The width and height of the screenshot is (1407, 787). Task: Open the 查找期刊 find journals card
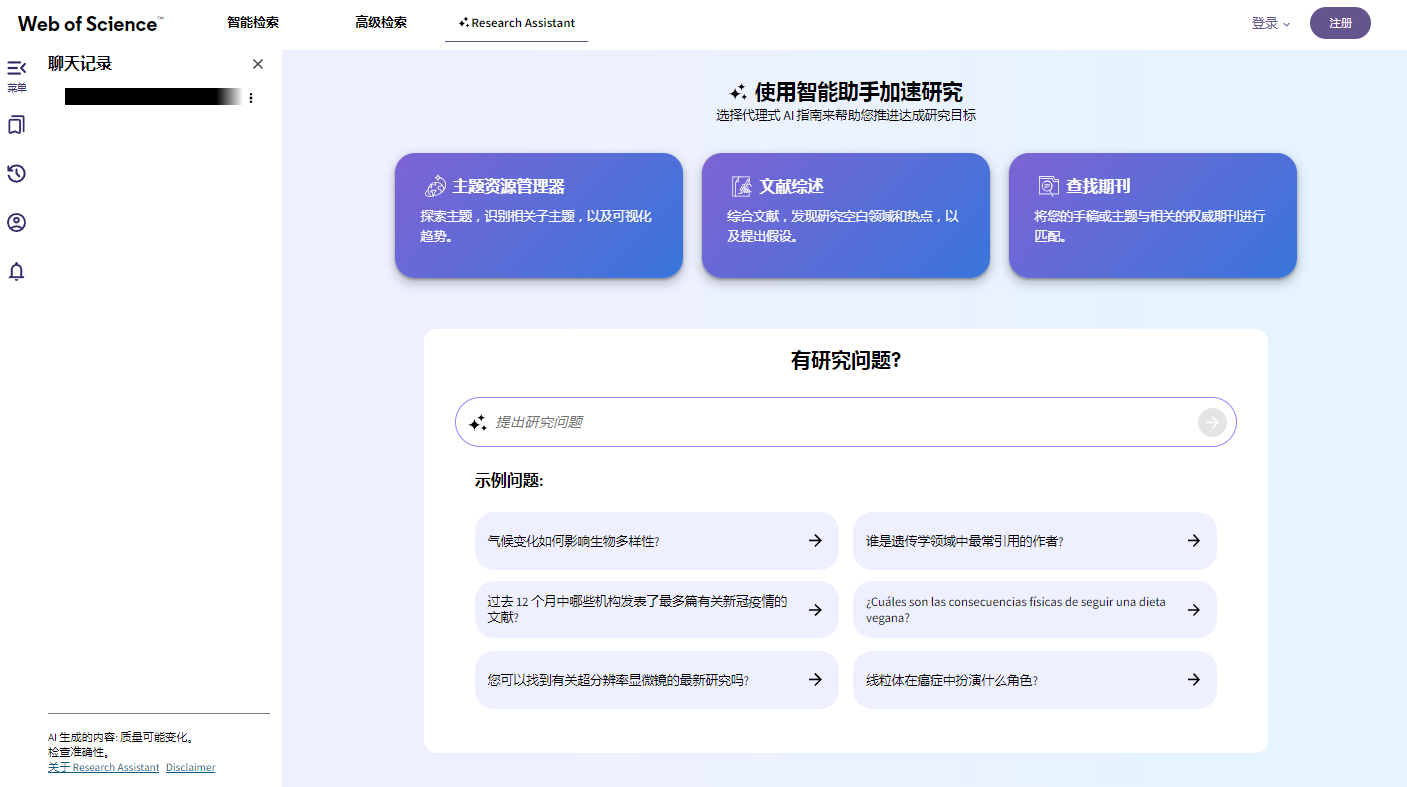[1152, 215]
